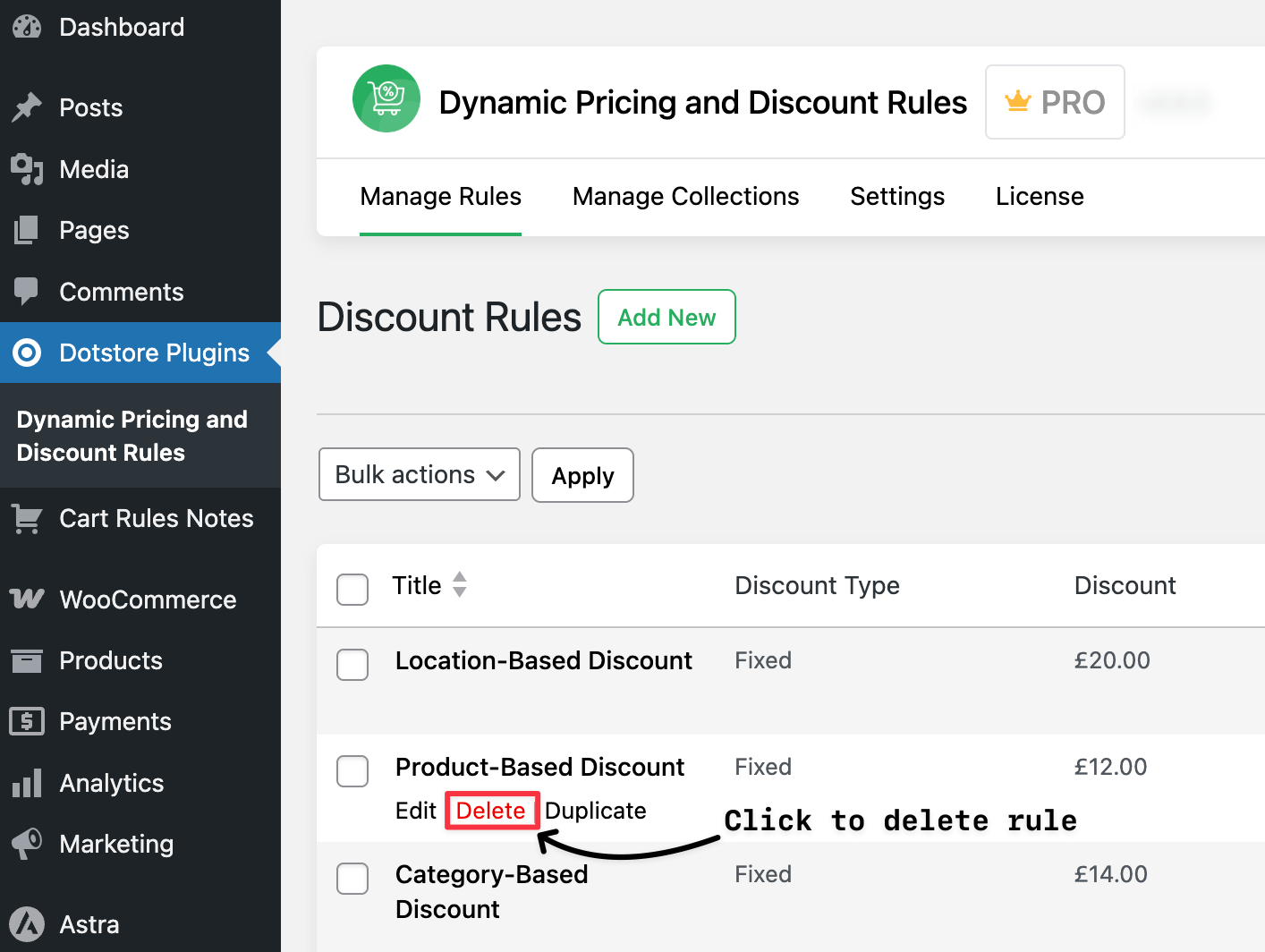Screen dimensions: 1265x952
Task: Click the Comments speech bubble icon
Action: tap(27, 292)
